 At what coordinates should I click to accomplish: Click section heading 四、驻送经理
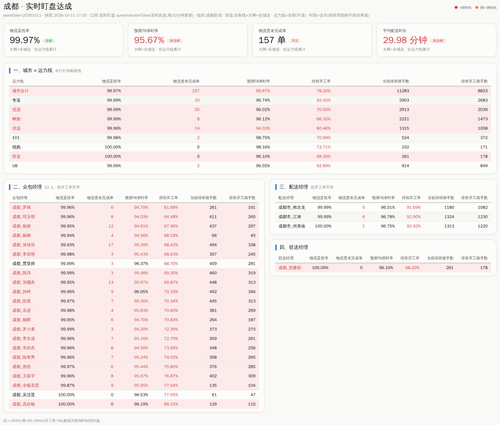(293, 247)
